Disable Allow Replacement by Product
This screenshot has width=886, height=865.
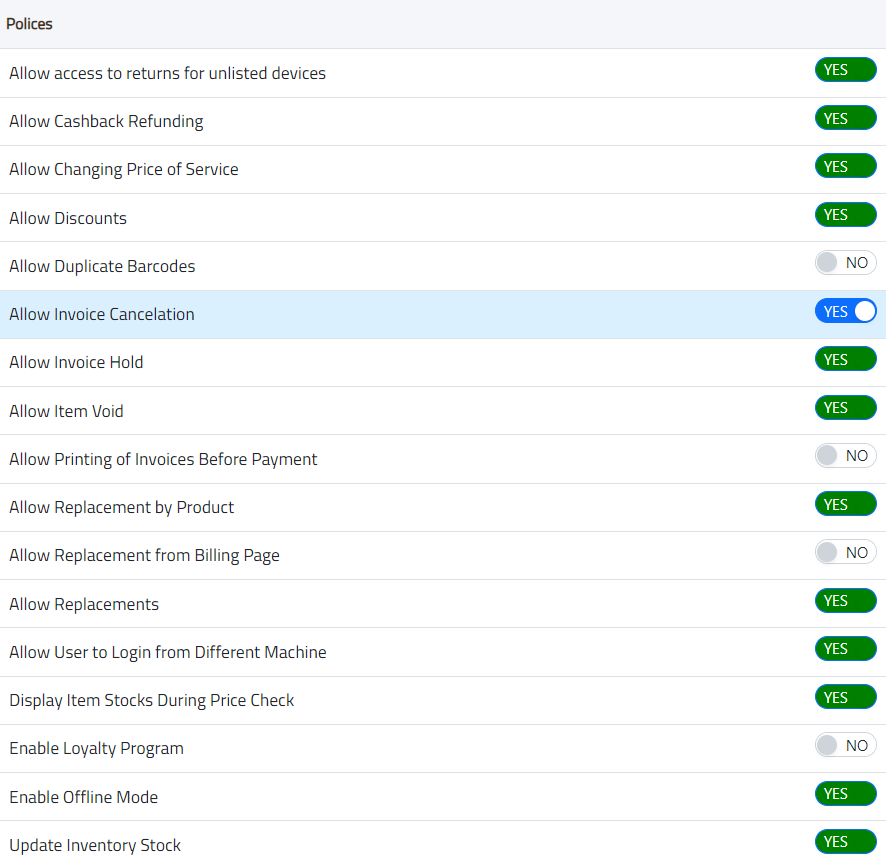click(845, 504)
